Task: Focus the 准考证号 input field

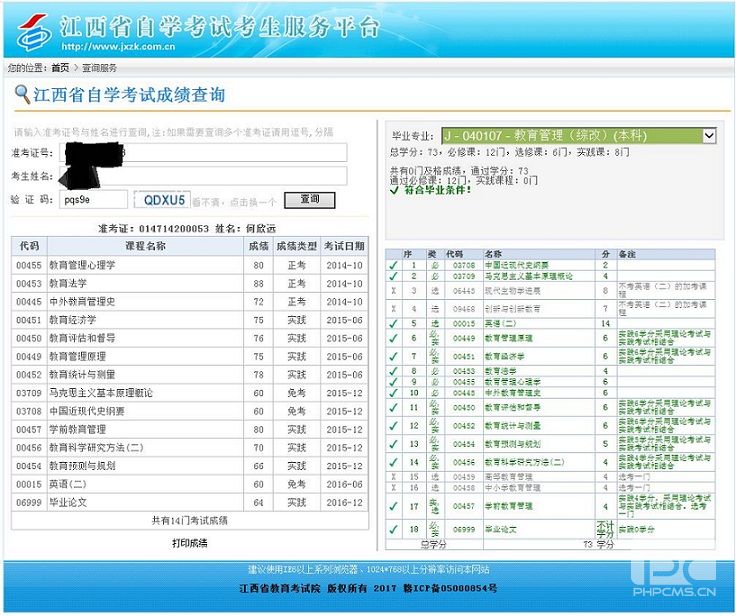Action: pos(203,153)
